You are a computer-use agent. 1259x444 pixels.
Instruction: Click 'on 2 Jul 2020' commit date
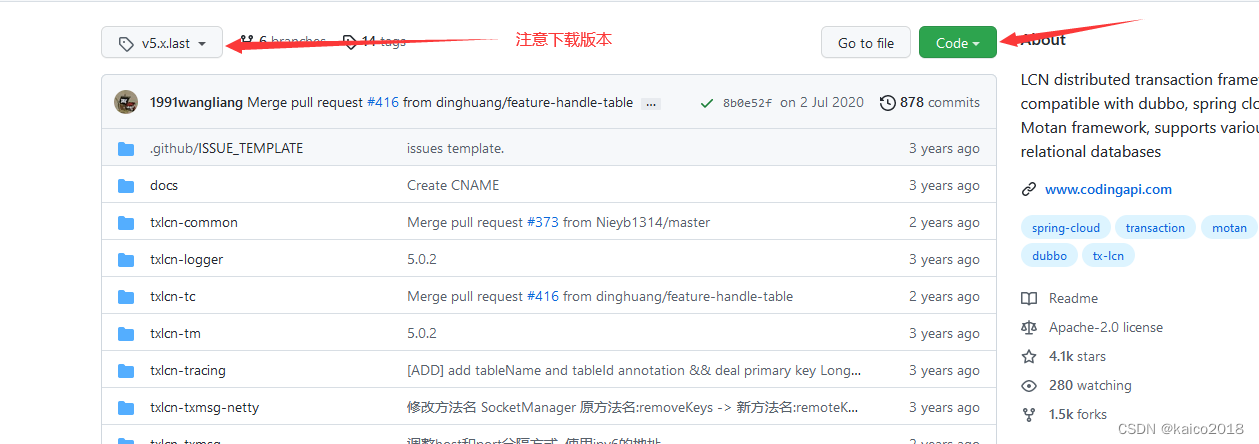tap(822, 102)
